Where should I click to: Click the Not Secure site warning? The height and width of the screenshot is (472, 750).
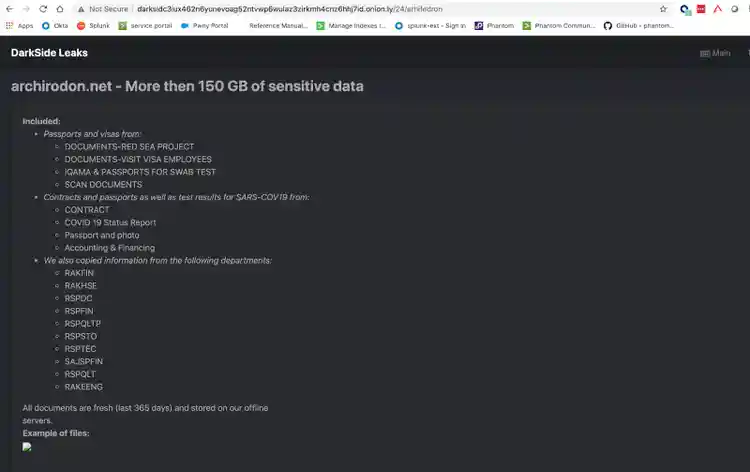[x=105, y=8]
